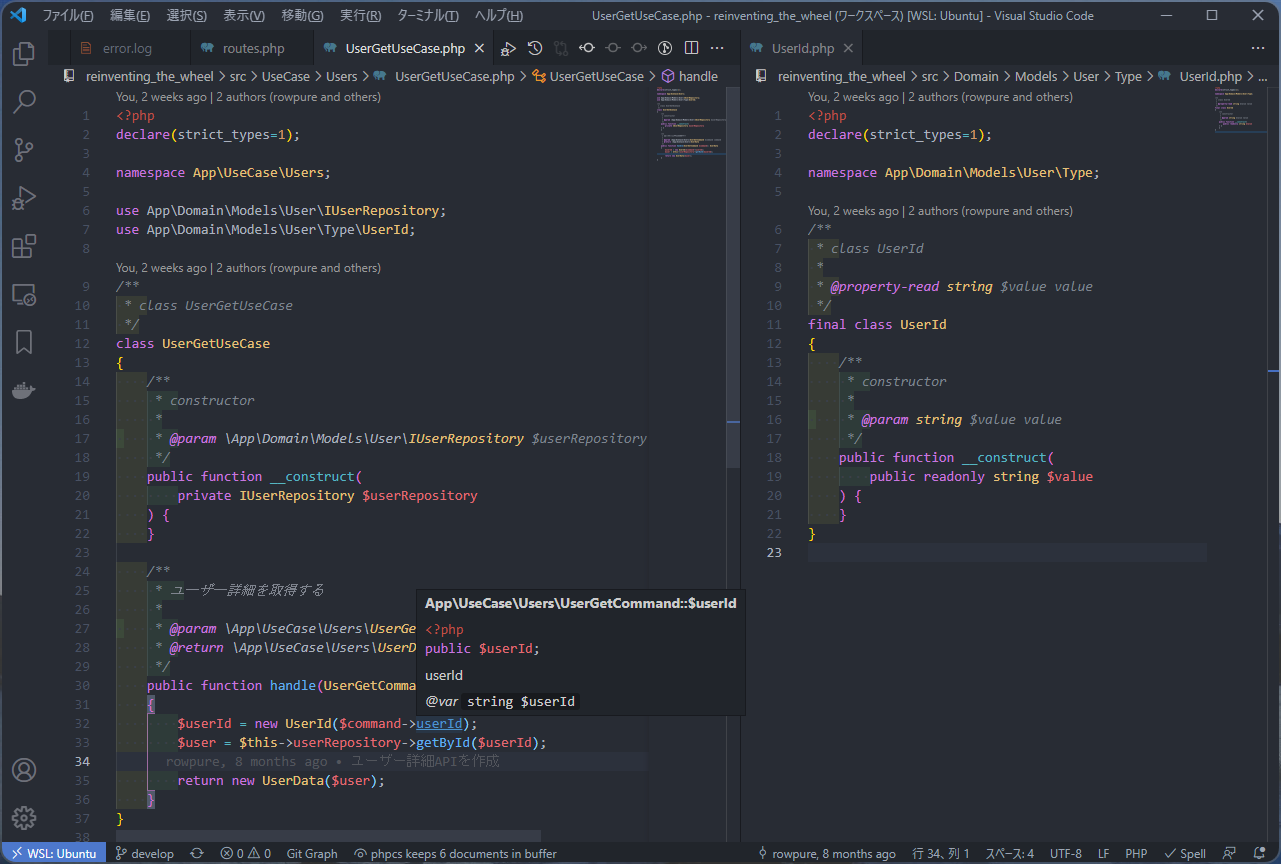Open file history with the clock icon
The width and height of the screenshot is (1281, 864).
pos(533,47)
